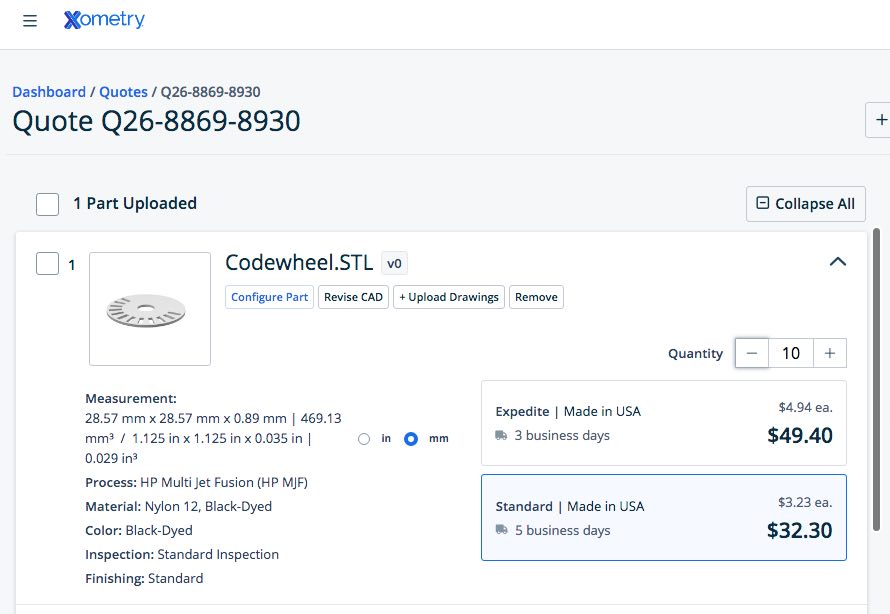Go to Dashboard breadcrumb

[49, 92]
